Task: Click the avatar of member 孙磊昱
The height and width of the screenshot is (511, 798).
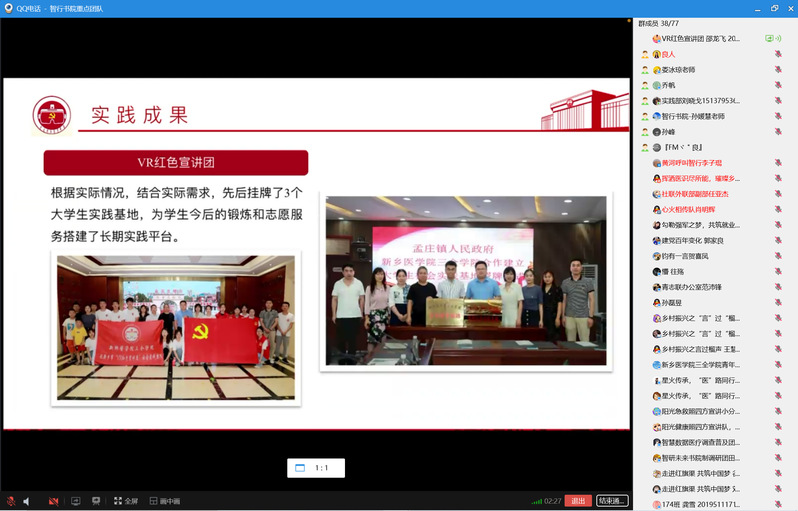Action: click(656, 302)
